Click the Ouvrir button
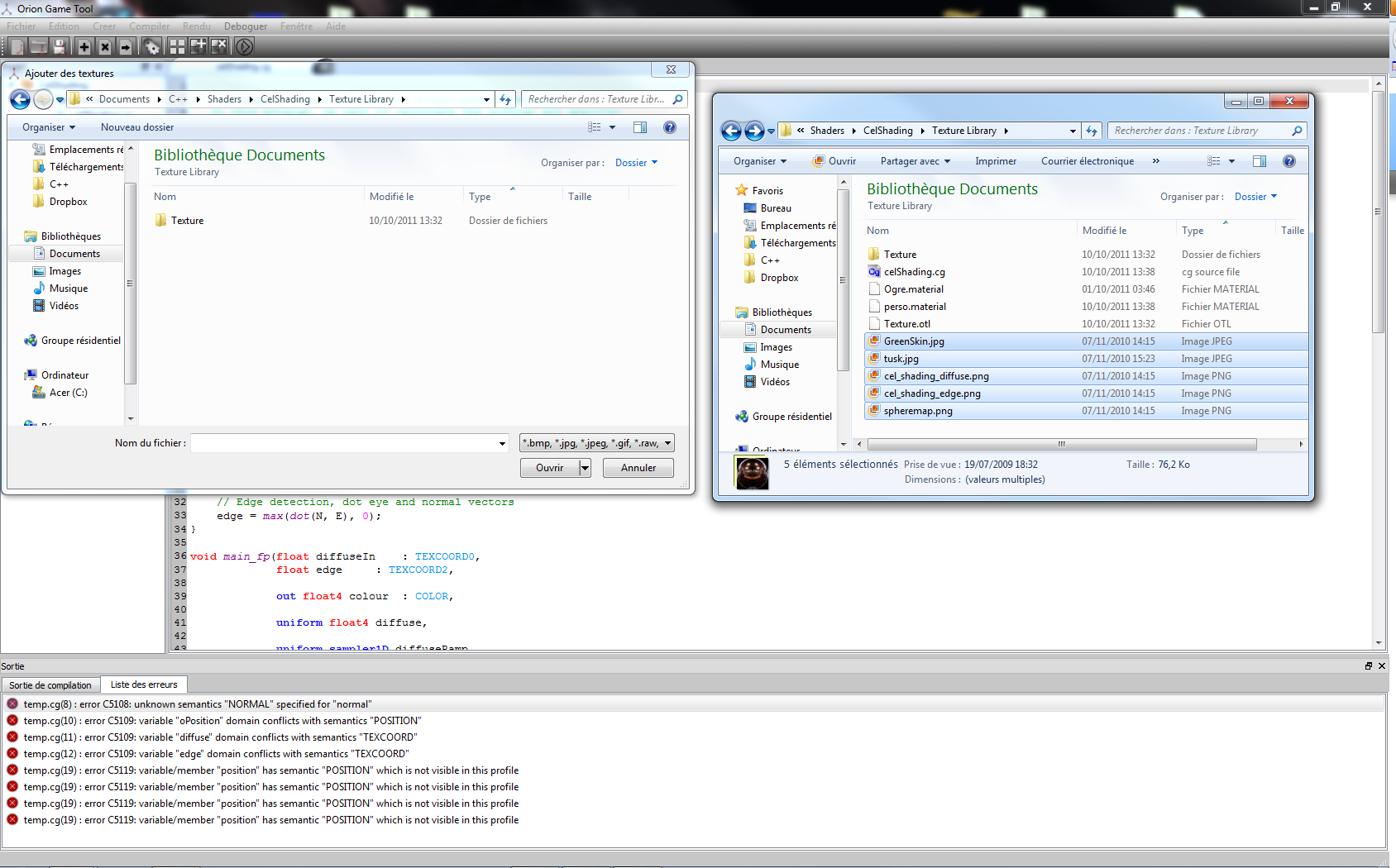1396x868 pixels. [x=549, y=467]
